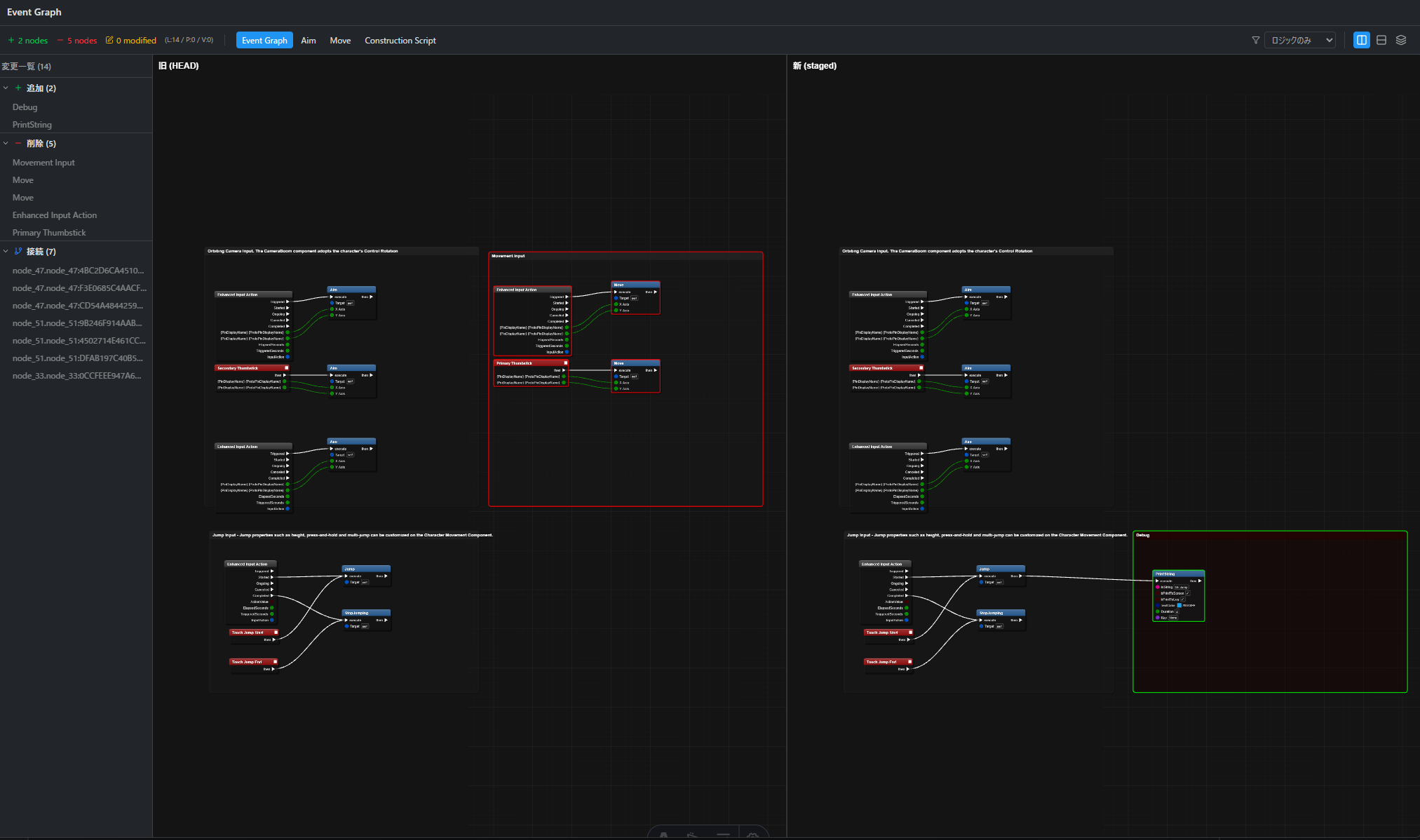Click red minus icon beside 削除 (5)
The image size is (1420, 840).
click(x=18, y=143)
